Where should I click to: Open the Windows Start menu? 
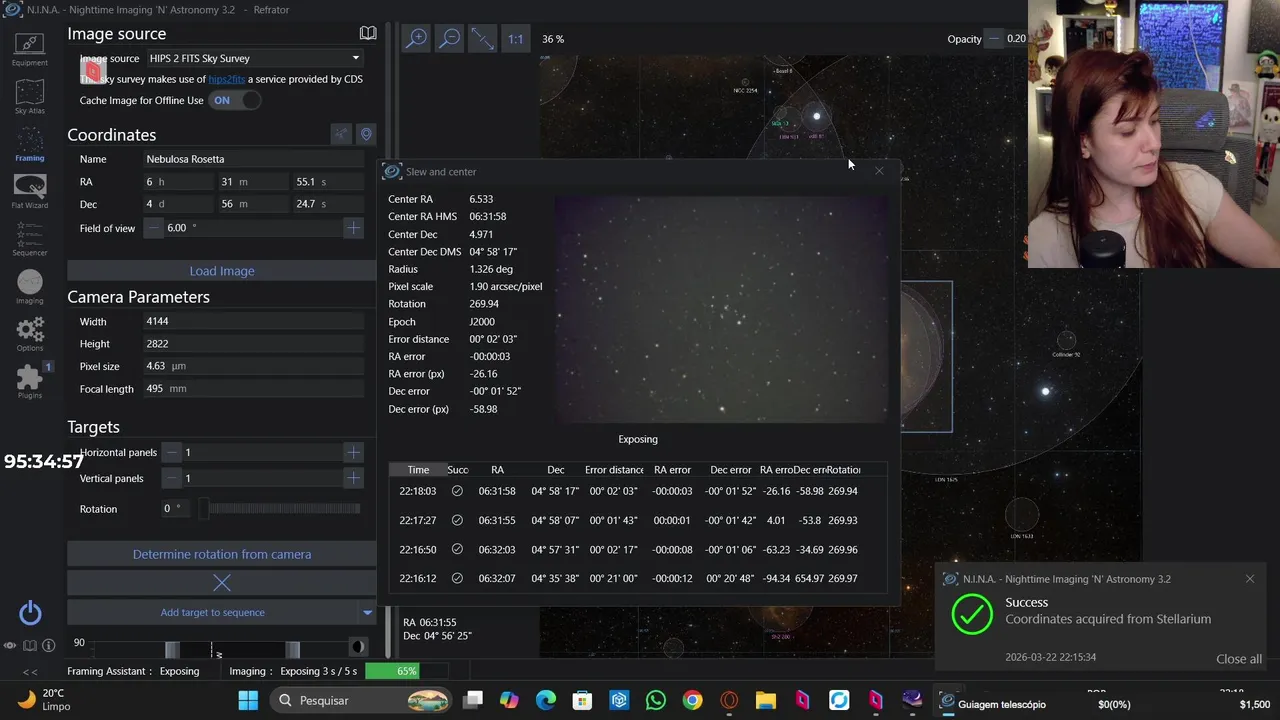click(248, 701)
